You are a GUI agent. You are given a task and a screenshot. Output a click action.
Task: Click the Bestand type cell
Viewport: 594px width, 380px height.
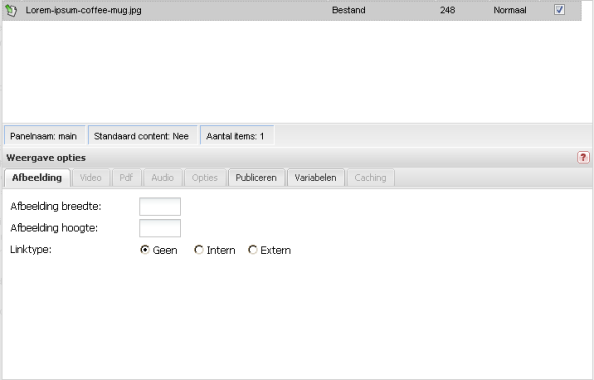pyautogui.click(x=349, y=10)
